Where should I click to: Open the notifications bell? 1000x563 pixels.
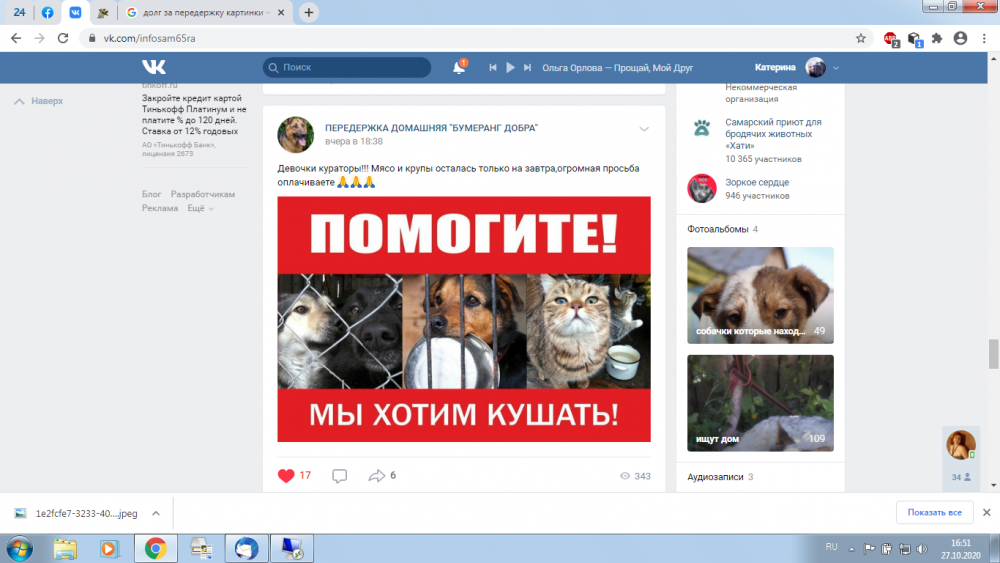pyautogui.click(x=459, y=67)
